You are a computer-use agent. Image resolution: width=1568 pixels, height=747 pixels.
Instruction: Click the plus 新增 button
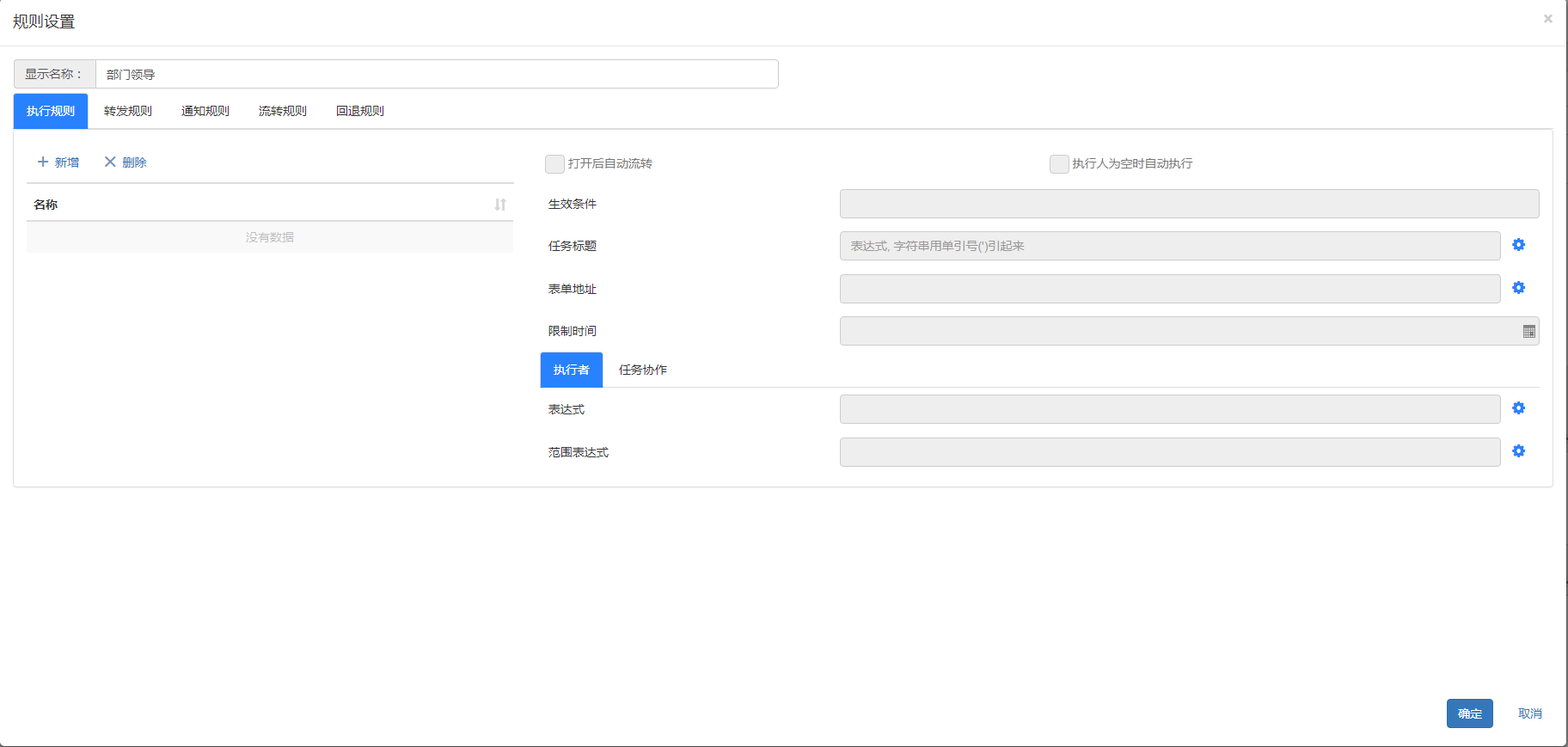pyautogui.click(x=58, y=162)
